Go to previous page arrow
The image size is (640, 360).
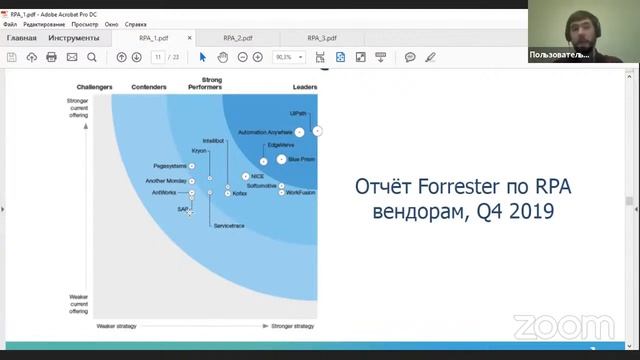[x=121, y=57]
